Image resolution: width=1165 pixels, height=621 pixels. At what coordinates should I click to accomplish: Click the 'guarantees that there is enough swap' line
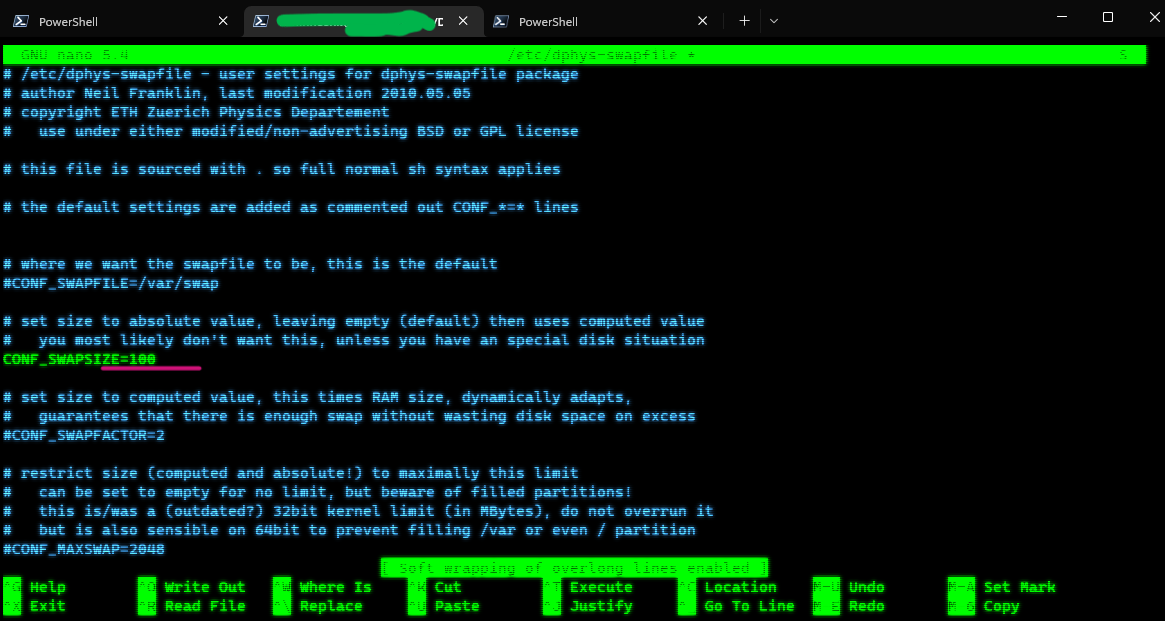pyautogui.click(x=349, y=416)
